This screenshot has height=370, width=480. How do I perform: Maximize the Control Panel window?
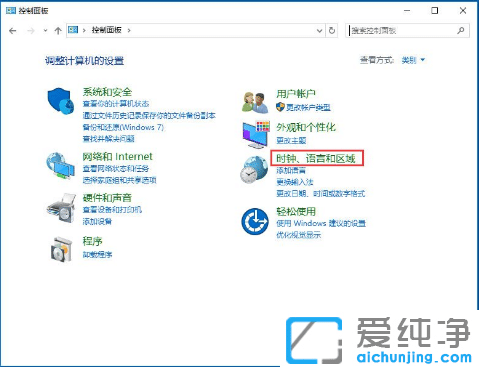435,11
